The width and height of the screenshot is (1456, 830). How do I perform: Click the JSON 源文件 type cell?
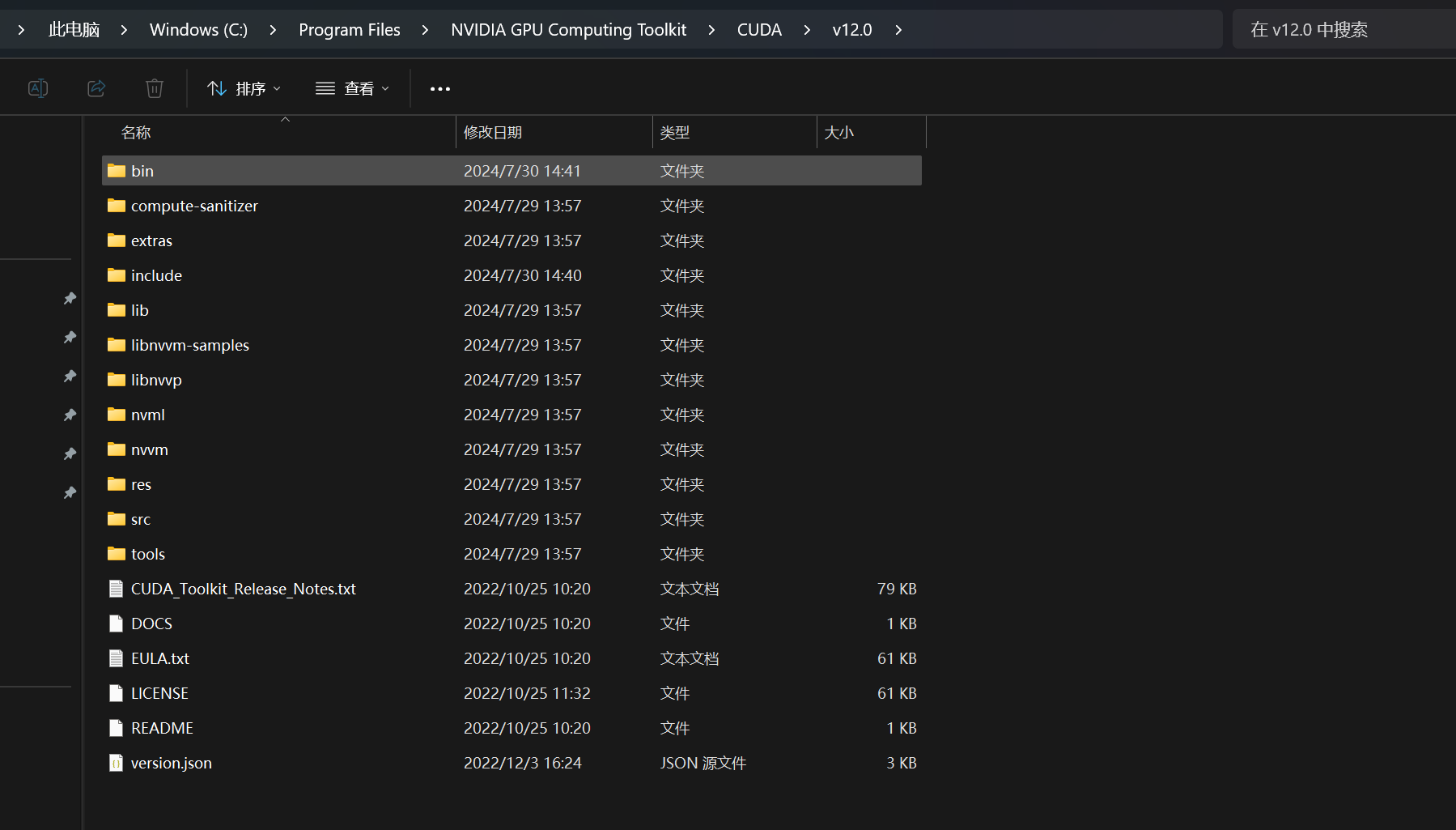[x=703, y=763]
